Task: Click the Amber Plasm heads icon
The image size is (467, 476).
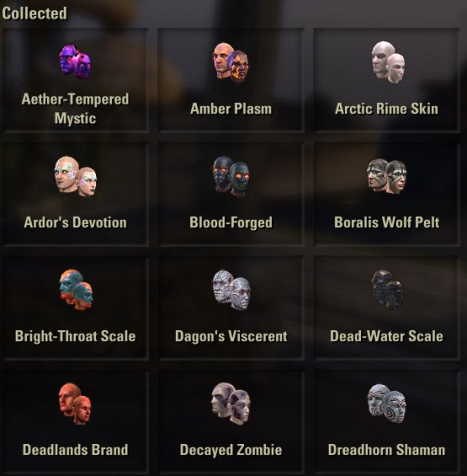Action: tap(231, 62)
